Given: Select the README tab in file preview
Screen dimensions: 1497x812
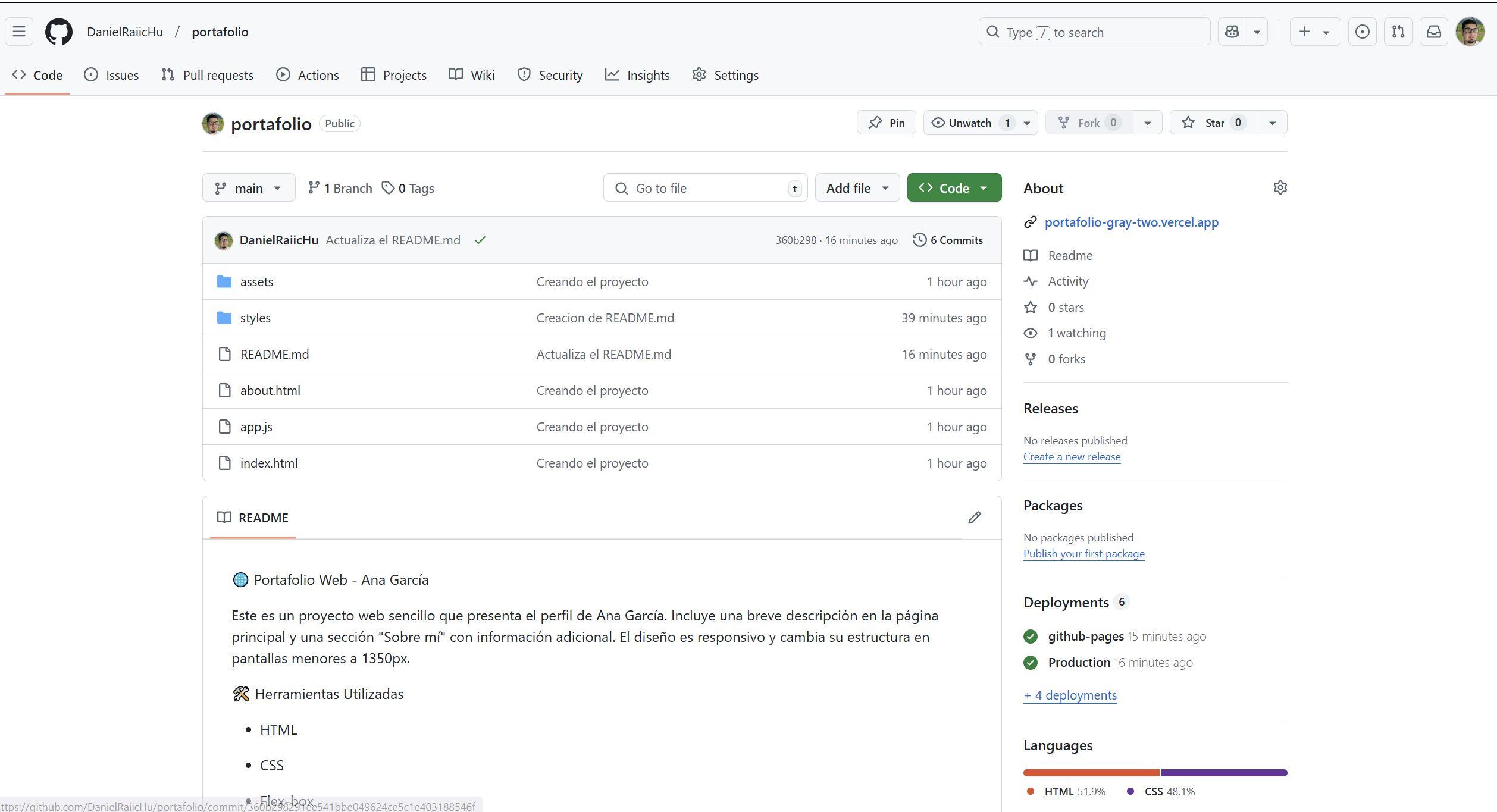Looking at the screenshot, I should (x=253, y=518).
